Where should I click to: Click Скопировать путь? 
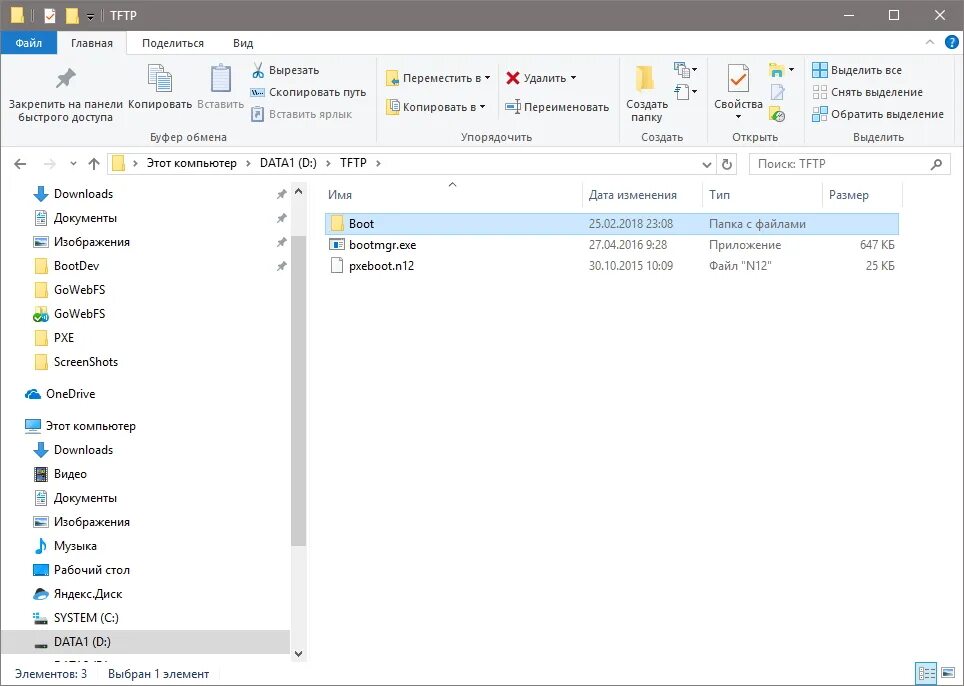coord(309,92)
